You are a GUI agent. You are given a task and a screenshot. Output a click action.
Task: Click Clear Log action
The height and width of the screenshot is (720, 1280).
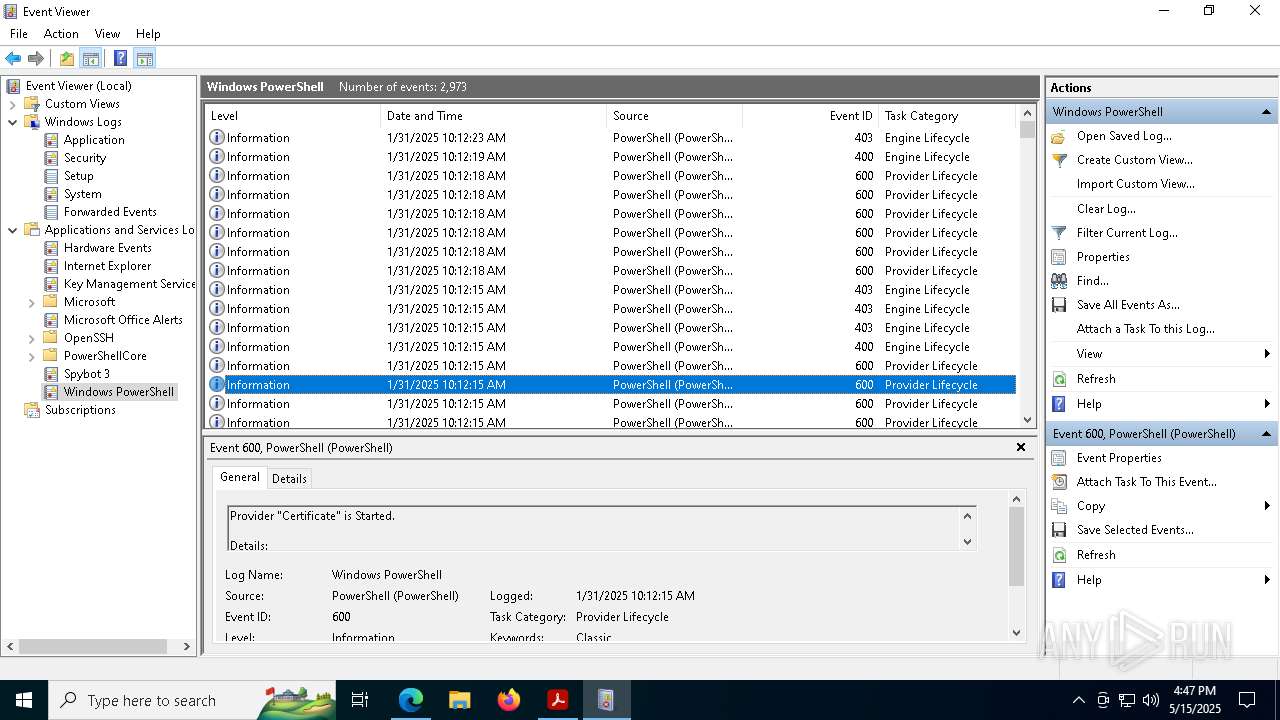click(1106, 209)
